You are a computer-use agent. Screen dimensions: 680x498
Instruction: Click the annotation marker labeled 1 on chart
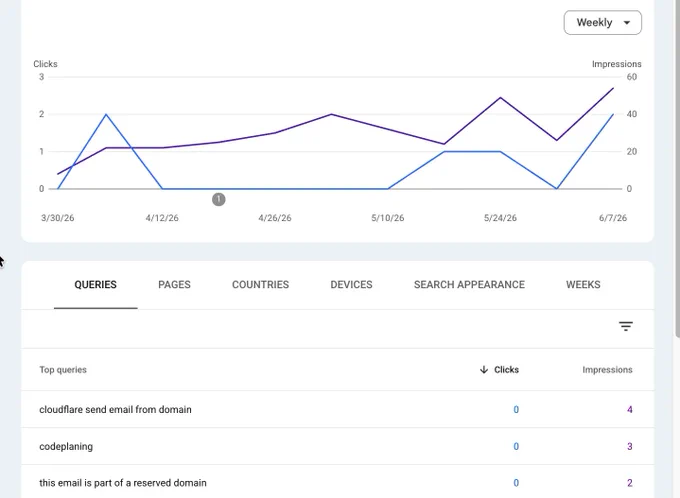tap(219, 200)
